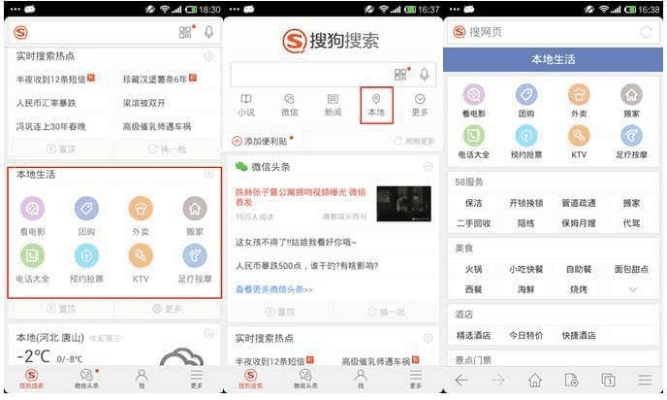
Task: Tap the voice search microphone on the left screen
Action: (209, 32)
